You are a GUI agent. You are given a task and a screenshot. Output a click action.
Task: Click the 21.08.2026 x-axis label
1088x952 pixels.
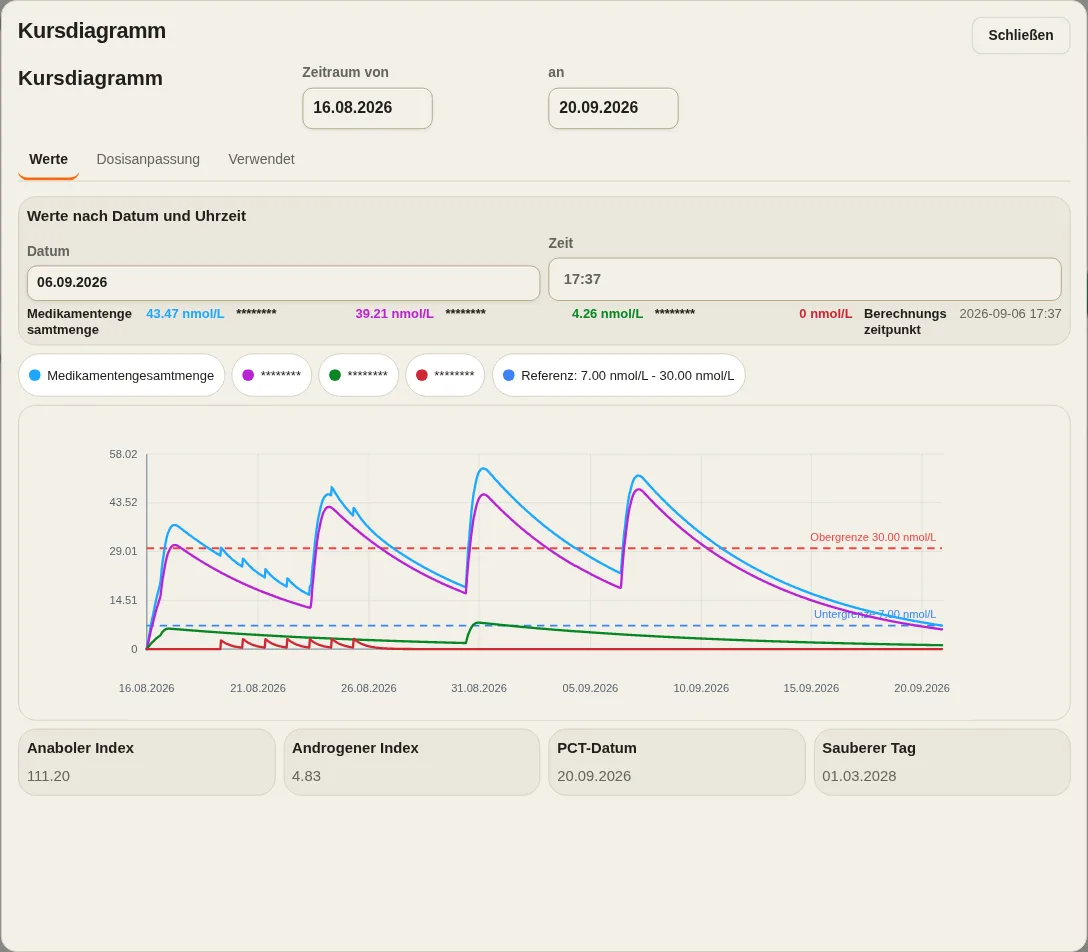(x=257, y=688)
